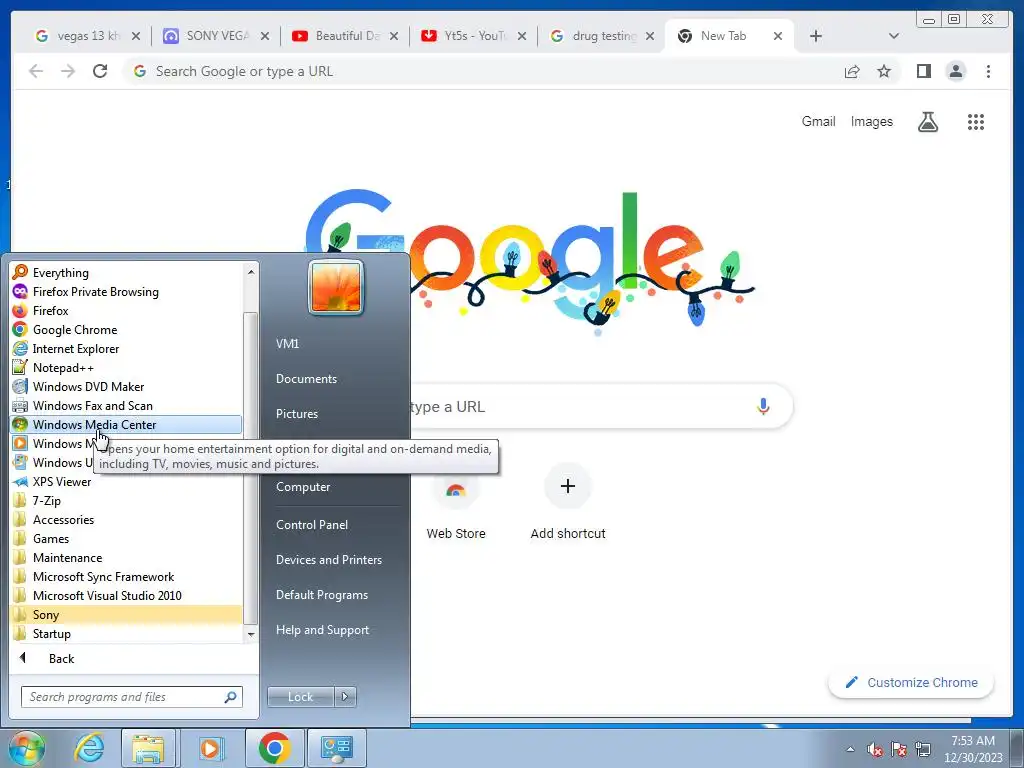Click the programs list scrollbar thumb

point(250,467)
